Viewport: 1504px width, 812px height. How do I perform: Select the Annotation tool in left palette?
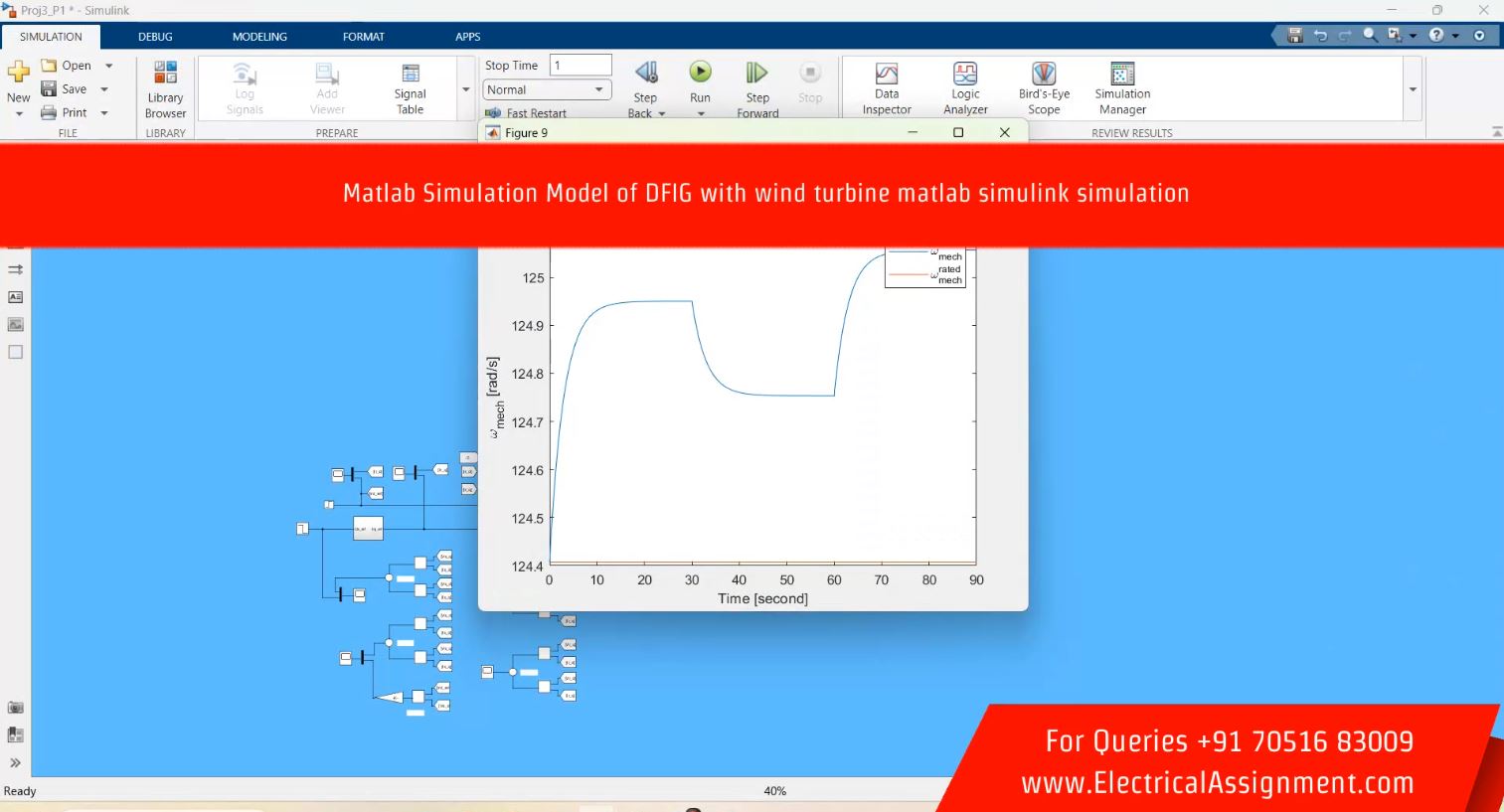[15, 297]
